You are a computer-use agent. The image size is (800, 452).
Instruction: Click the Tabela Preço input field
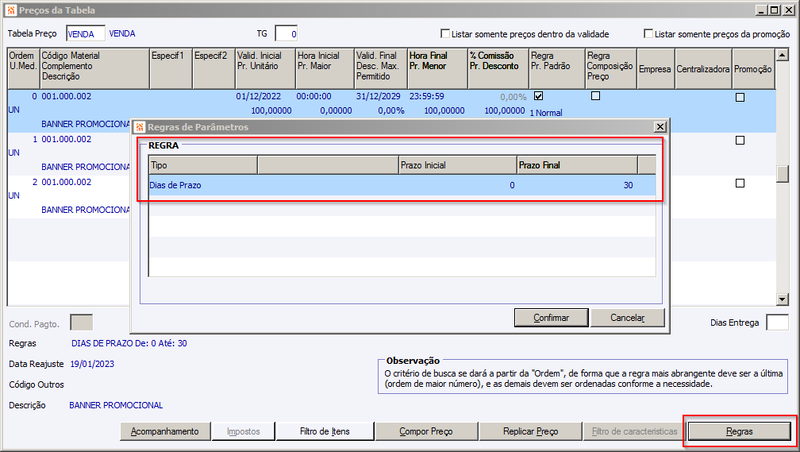[85, 34]
